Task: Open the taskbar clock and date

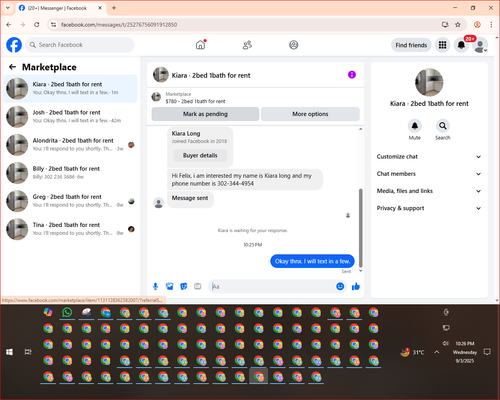Action: [x=465, y=352]
